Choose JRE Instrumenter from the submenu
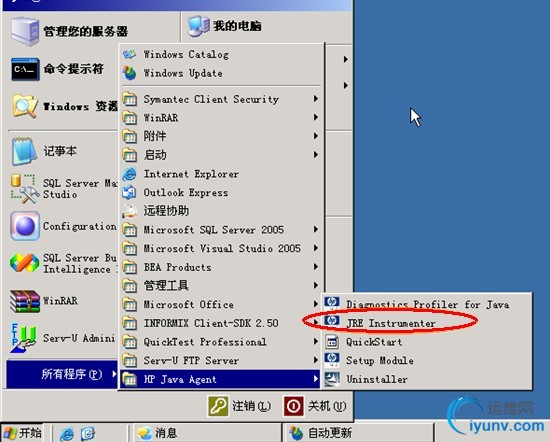Screen dimensions: 550x442 coord(427,323)
